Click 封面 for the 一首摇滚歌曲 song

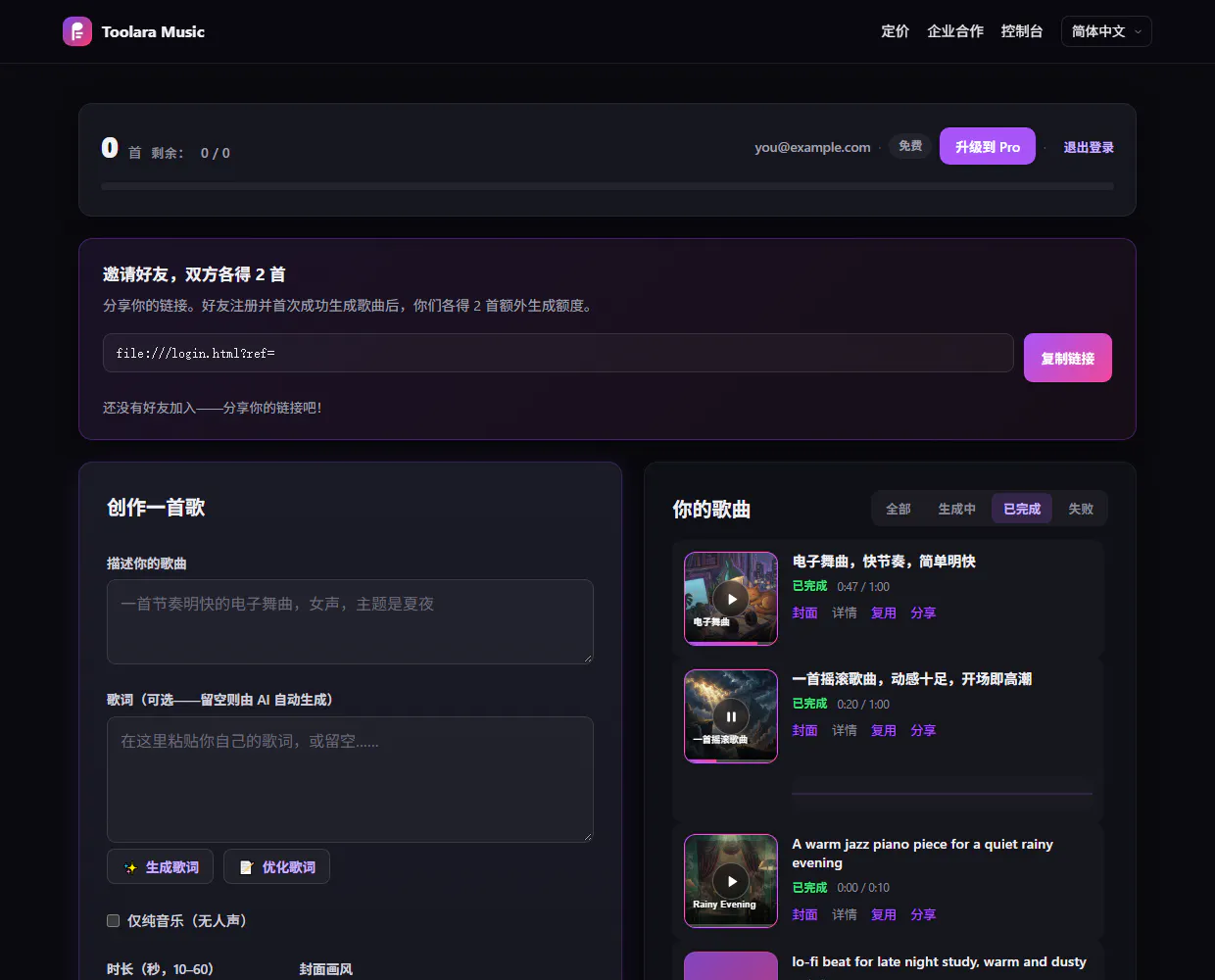pos(804,730)
